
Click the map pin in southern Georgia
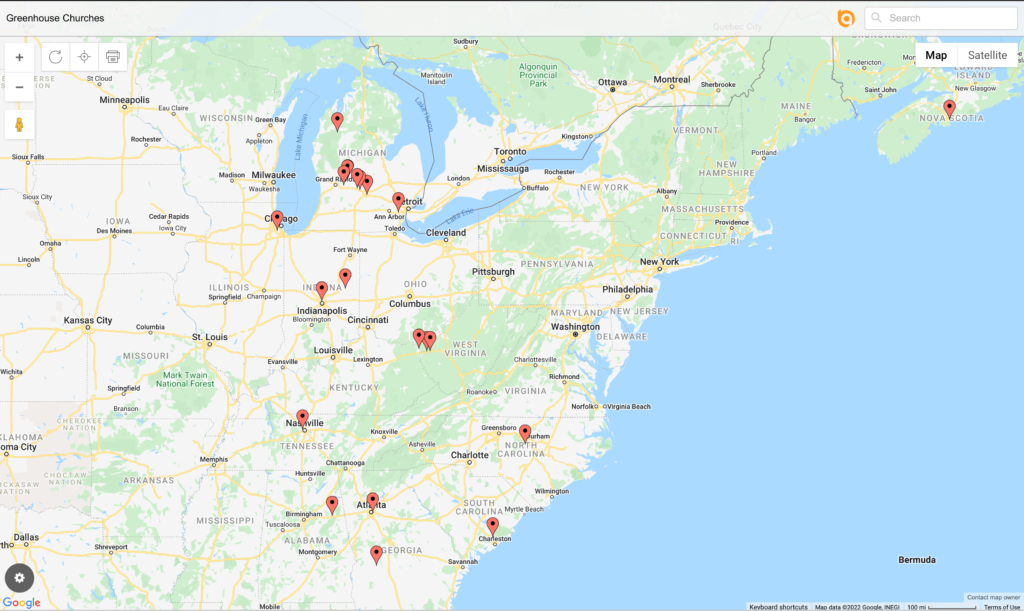point(376,555)
